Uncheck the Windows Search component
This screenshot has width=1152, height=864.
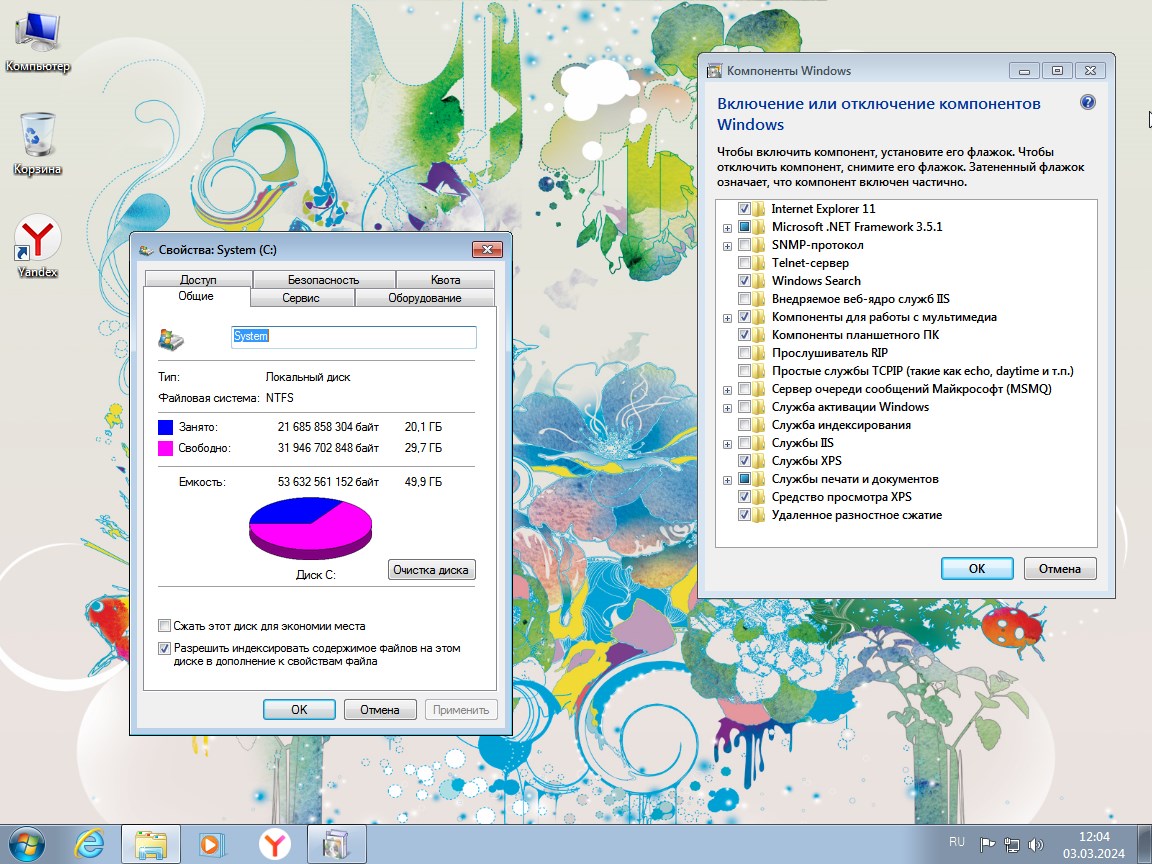coord(744,281)
